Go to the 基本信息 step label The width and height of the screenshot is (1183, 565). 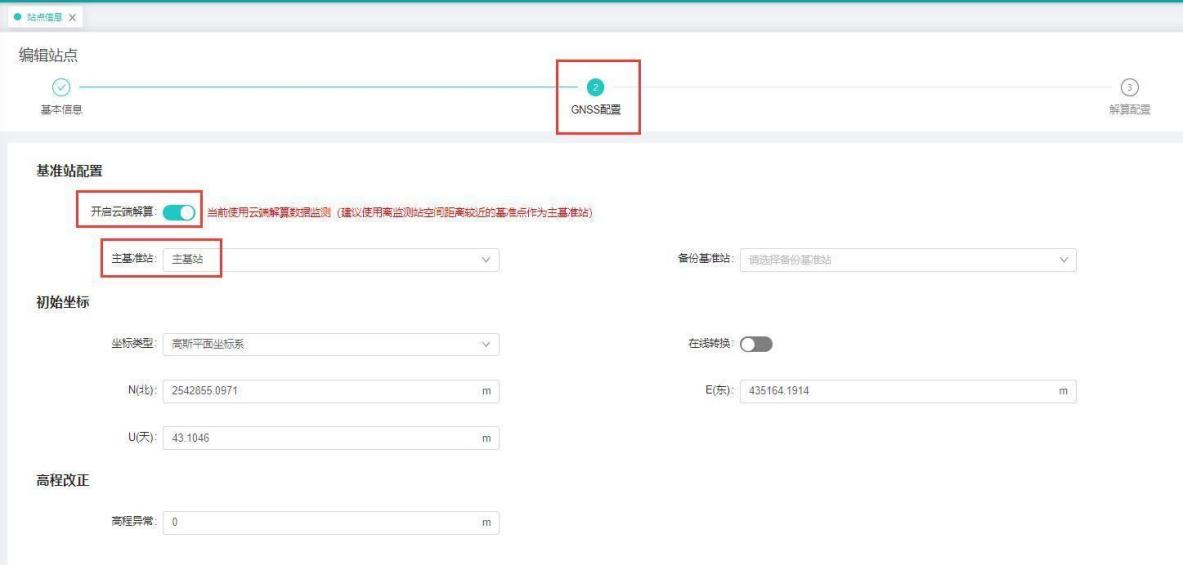tap(60, 110)
